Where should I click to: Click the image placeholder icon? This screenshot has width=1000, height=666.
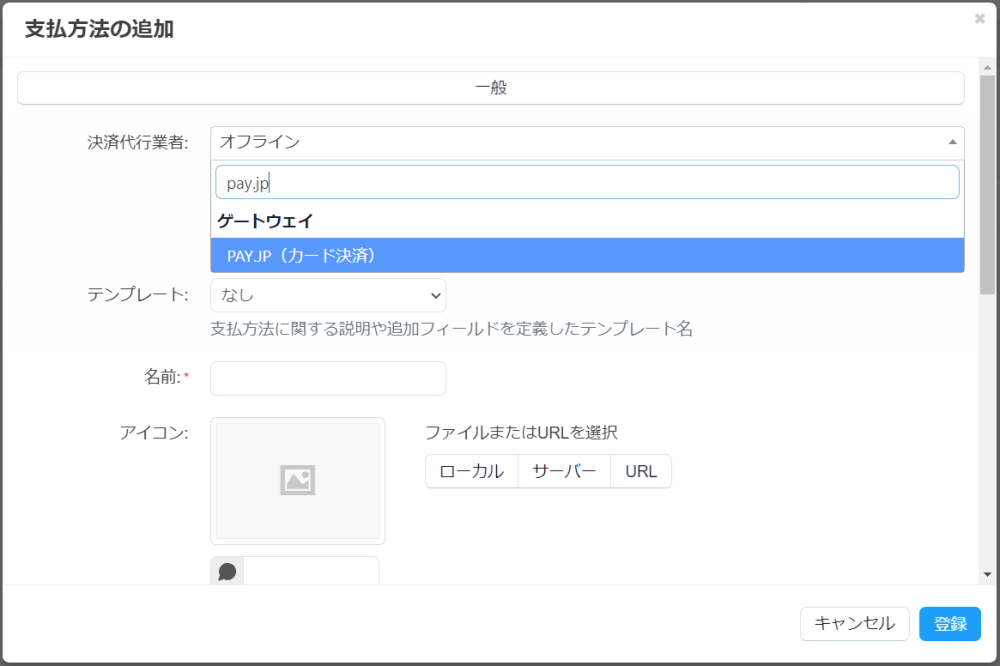297,481
